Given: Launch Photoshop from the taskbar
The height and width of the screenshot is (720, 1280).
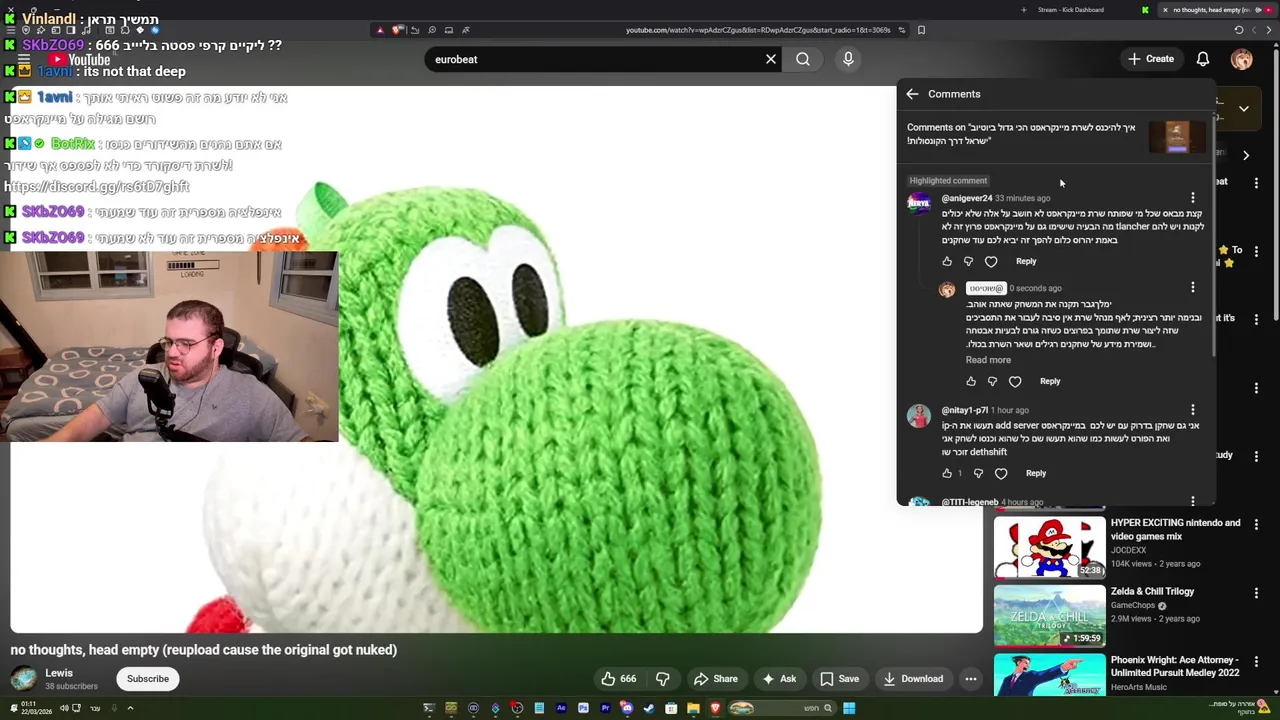Looking at the screenshot, I should (583, 708).
